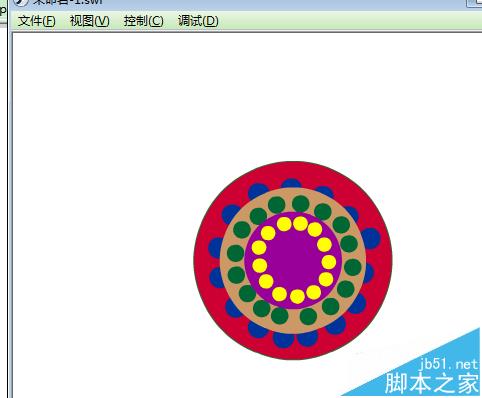The image size is (482, 398).
Task: Select the topmost green dot
Action: click(301, 204)
